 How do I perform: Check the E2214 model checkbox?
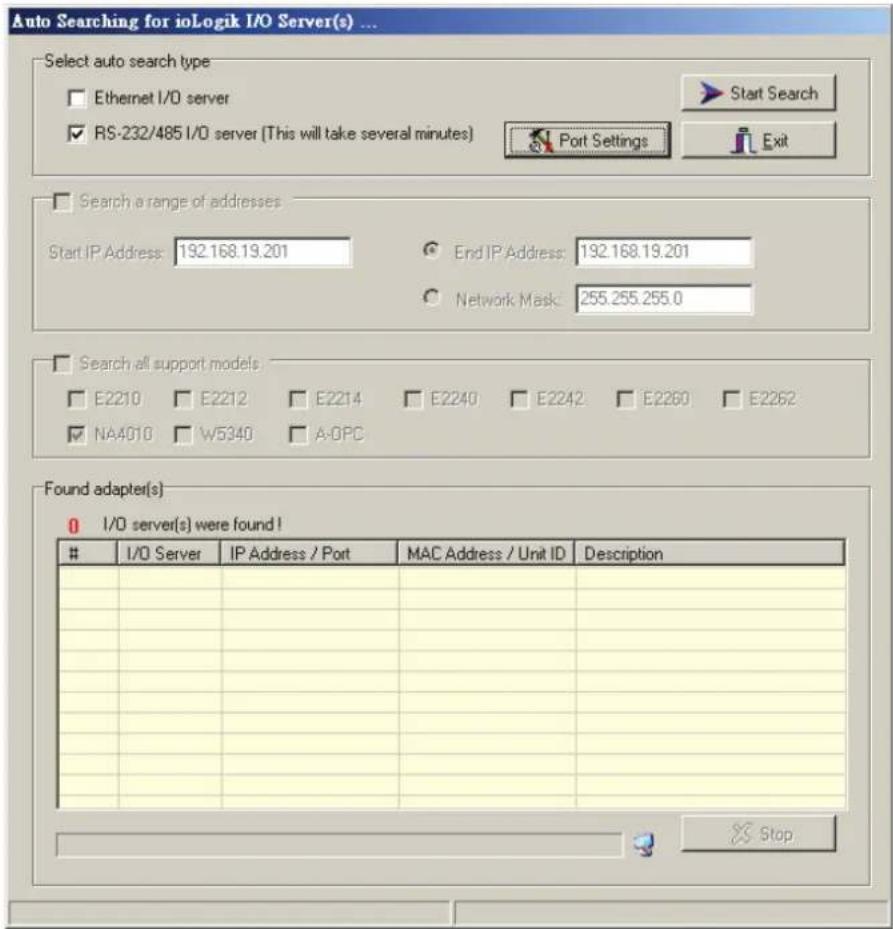pyautogui.click(x=297, y=399)
